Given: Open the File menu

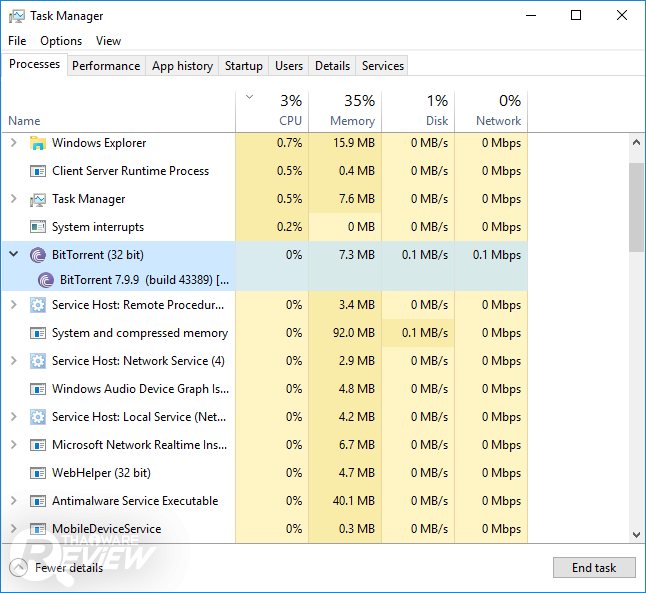Looking at the screenshot, I should click(17, 41).
